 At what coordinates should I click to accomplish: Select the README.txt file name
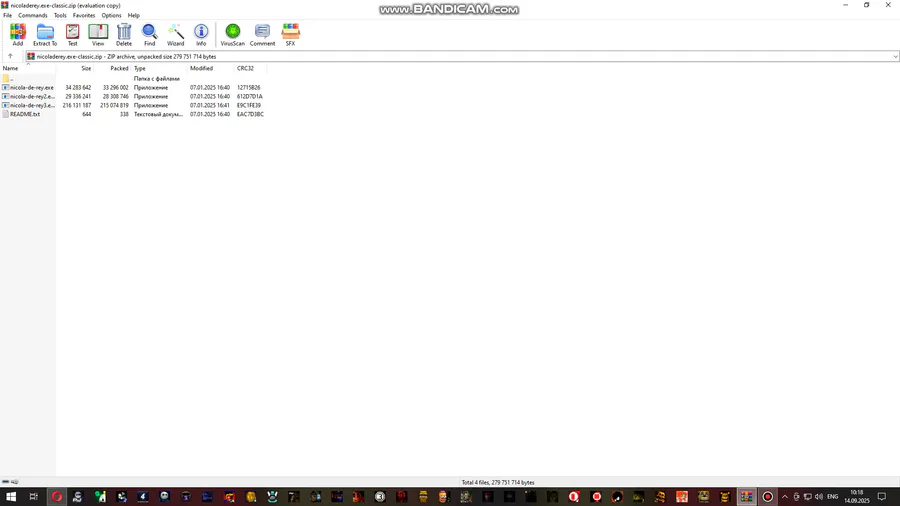point(25,114)
